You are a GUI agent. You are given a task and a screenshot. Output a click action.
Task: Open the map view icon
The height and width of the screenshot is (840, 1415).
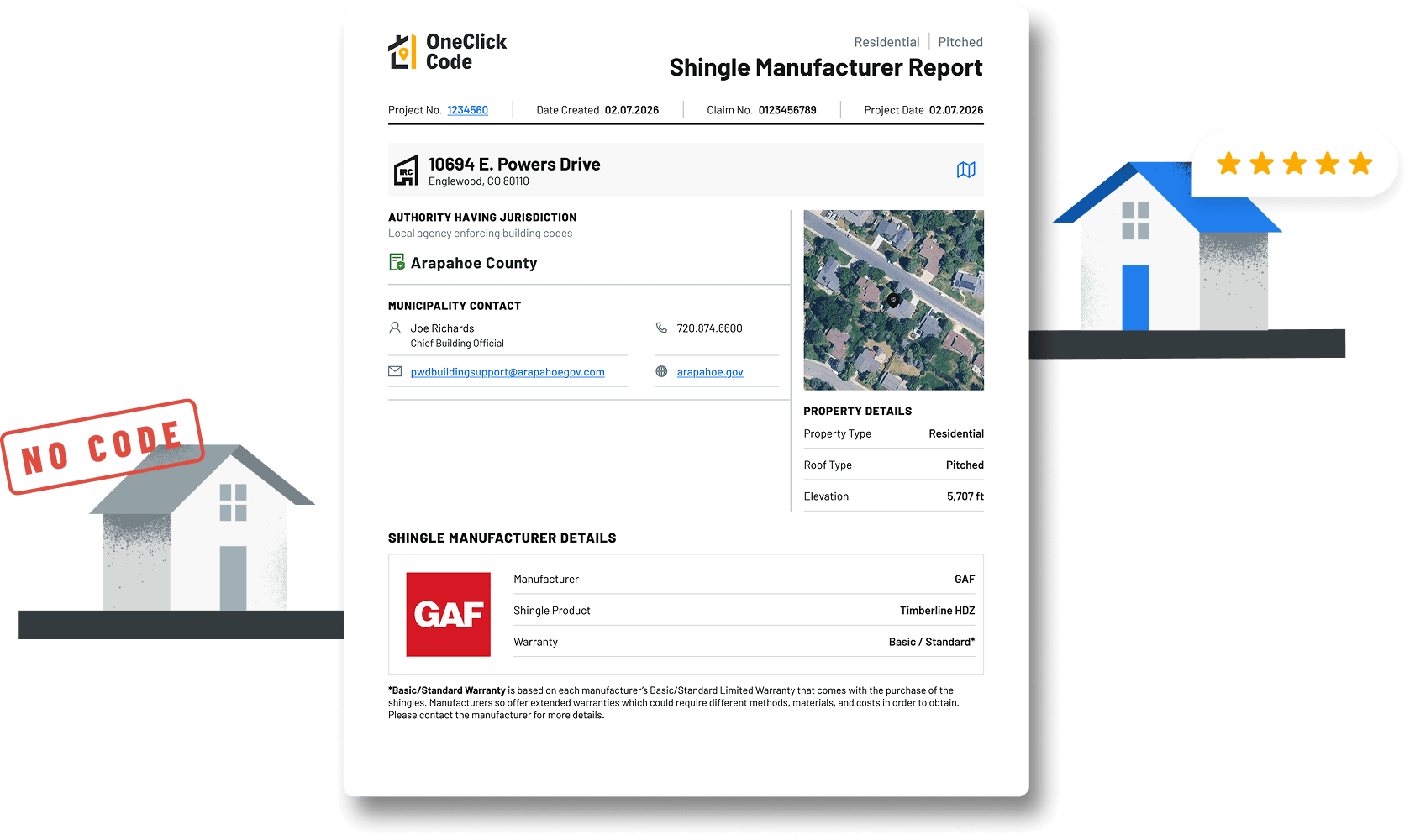coord(965,170)
